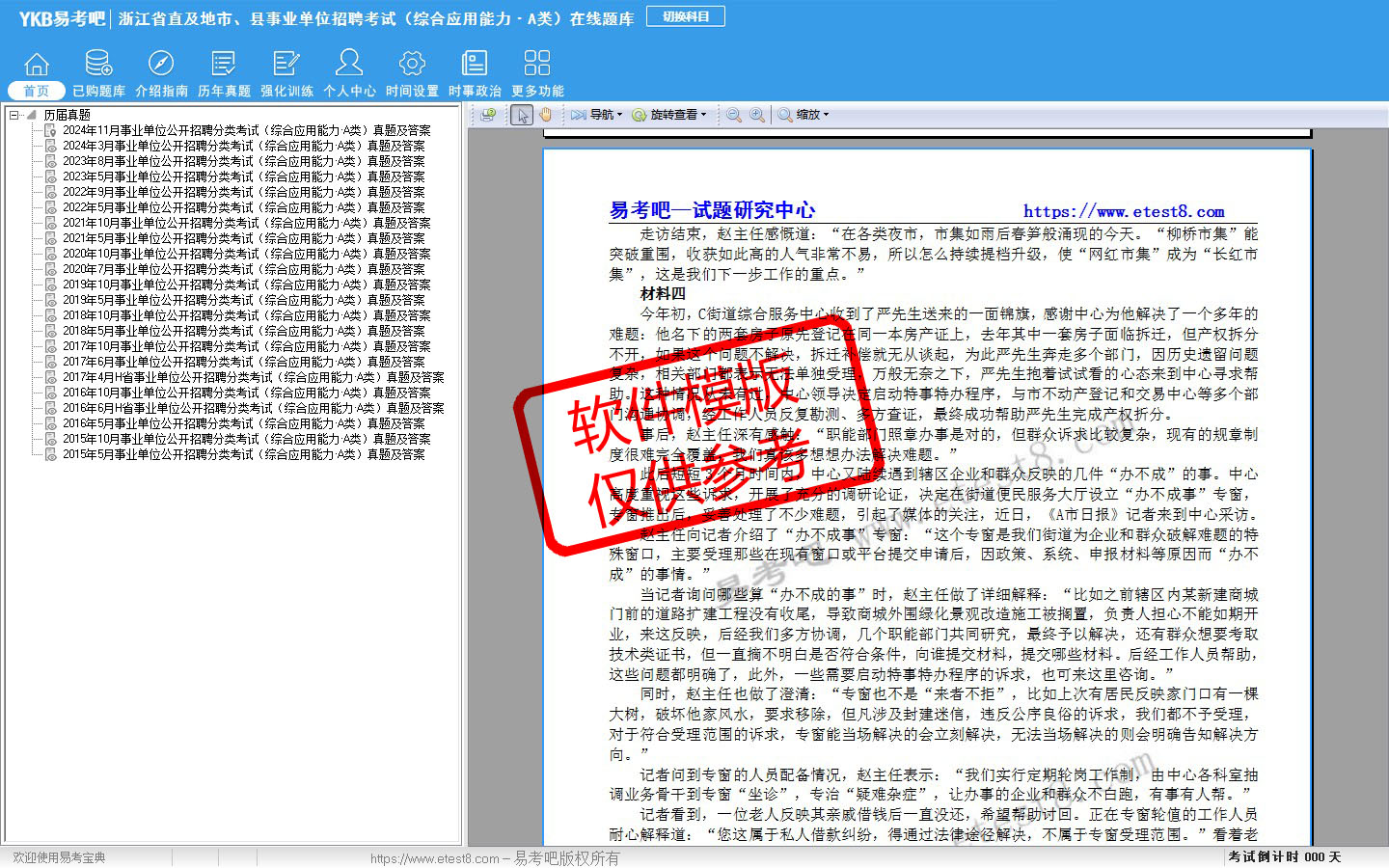Select the hand pan tool
The height and width of the screenshot is (868, 1389).
point(545,115)
